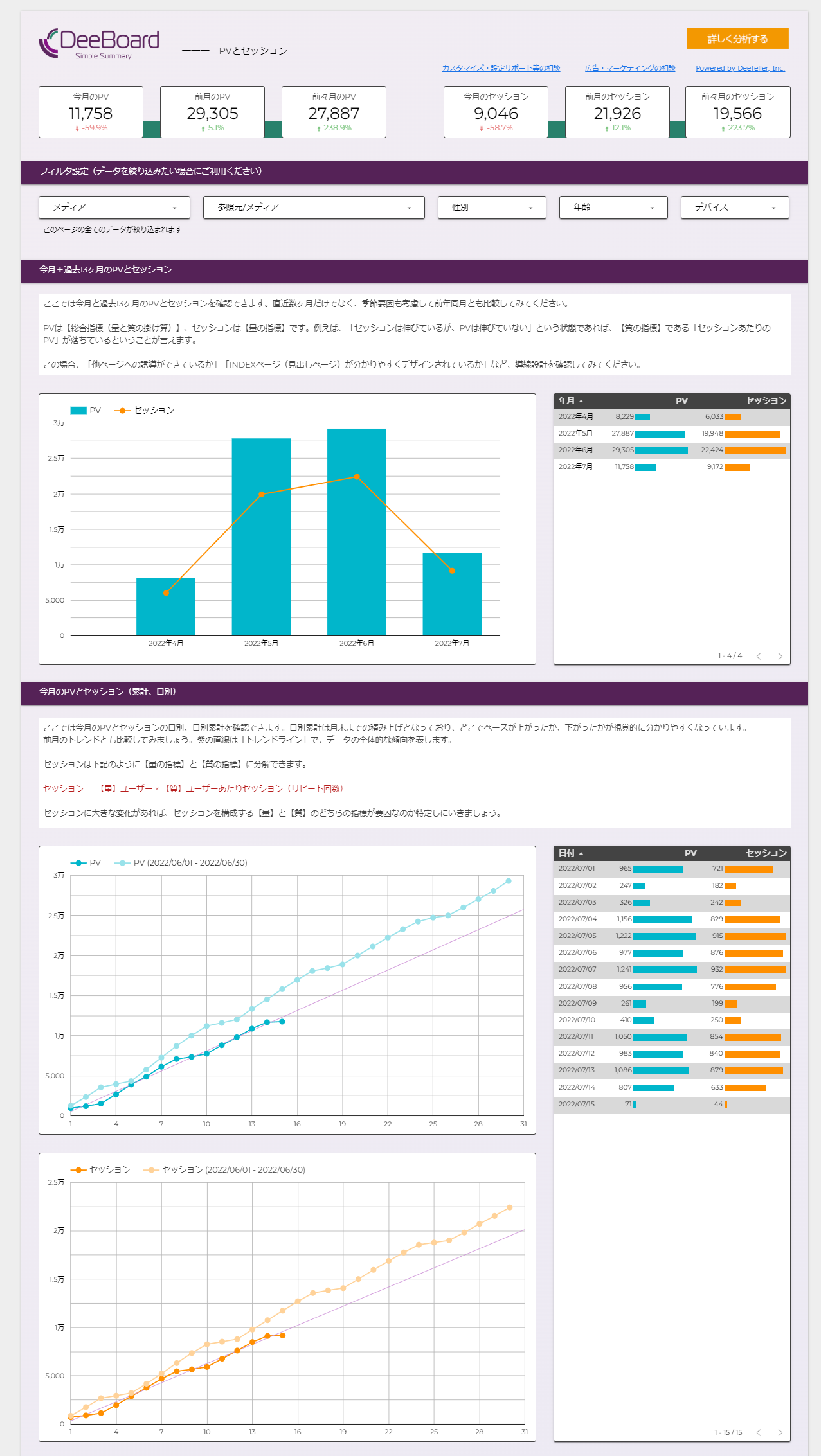Image resolution: width=821 pixels, height=1456 pixels.
Task: Toggle PV (2022/06/01 - 2022/06/30) legend series
Action: [x=182, y=863]
